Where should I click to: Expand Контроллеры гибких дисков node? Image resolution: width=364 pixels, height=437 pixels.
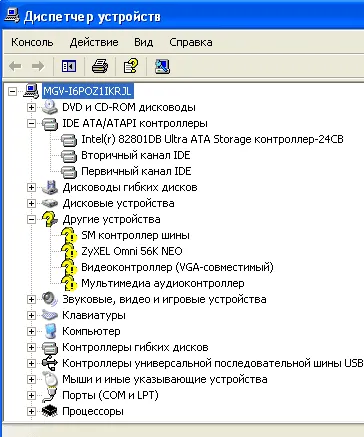tap(31, 347)
